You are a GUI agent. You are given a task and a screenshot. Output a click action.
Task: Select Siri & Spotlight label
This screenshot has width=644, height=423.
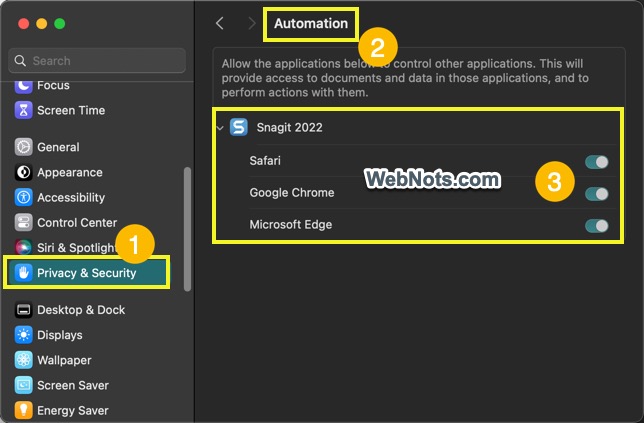click(77, 248)
